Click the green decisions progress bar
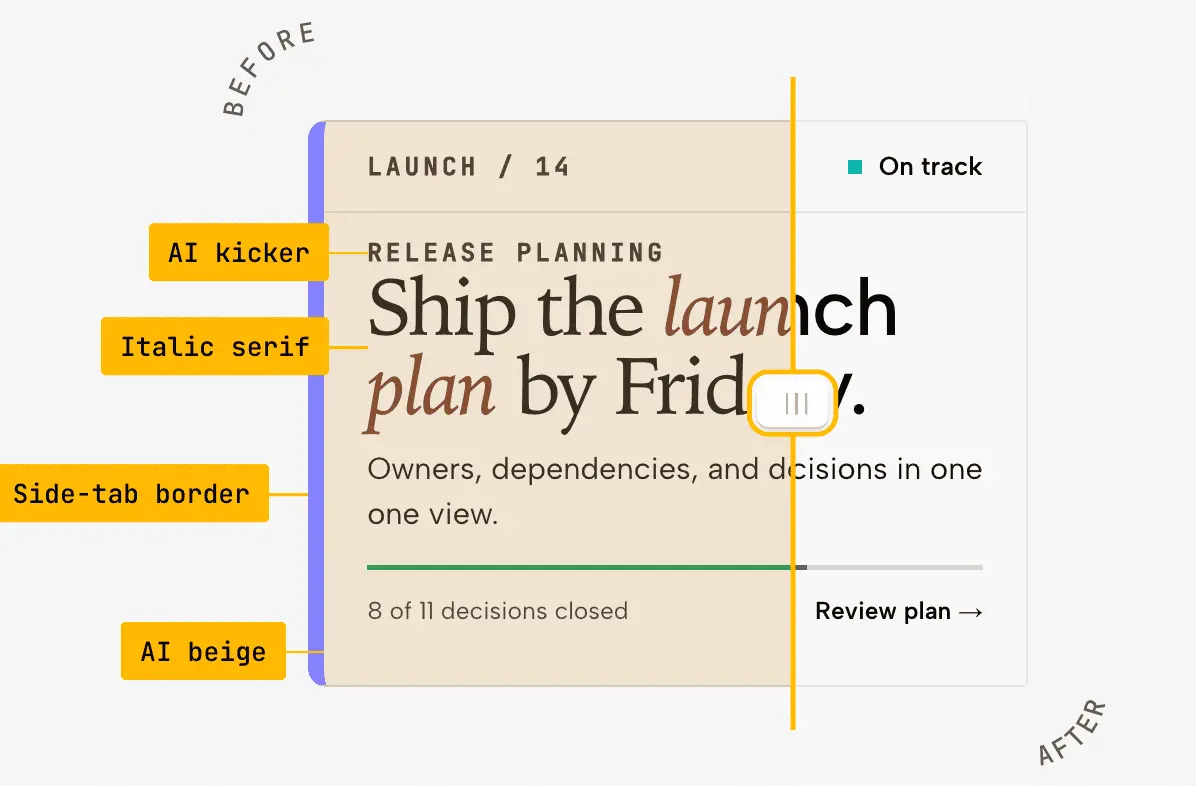This screenshot has height=786, width=1196. (580, 567)
